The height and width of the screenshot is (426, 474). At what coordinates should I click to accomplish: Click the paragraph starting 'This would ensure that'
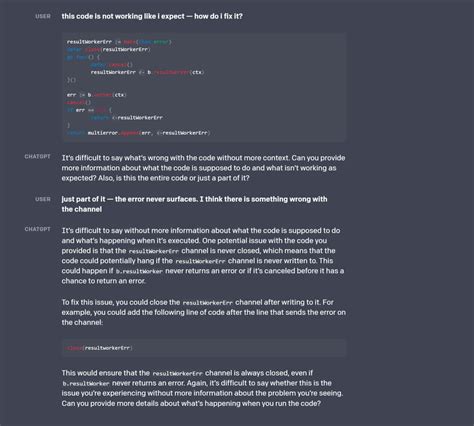(203, 388)
